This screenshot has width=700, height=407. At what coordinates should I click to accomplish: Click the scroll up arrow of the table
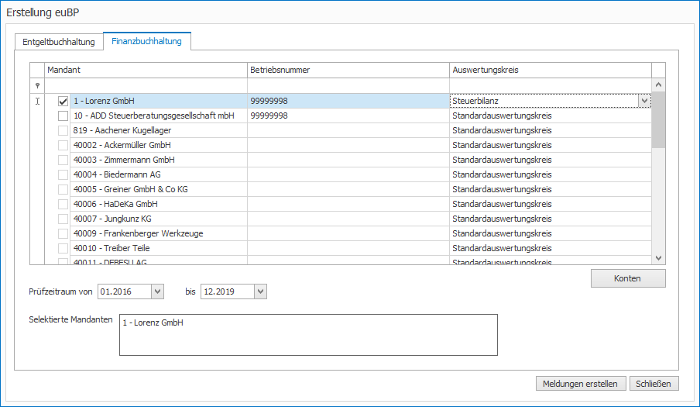tap(658, 85)
